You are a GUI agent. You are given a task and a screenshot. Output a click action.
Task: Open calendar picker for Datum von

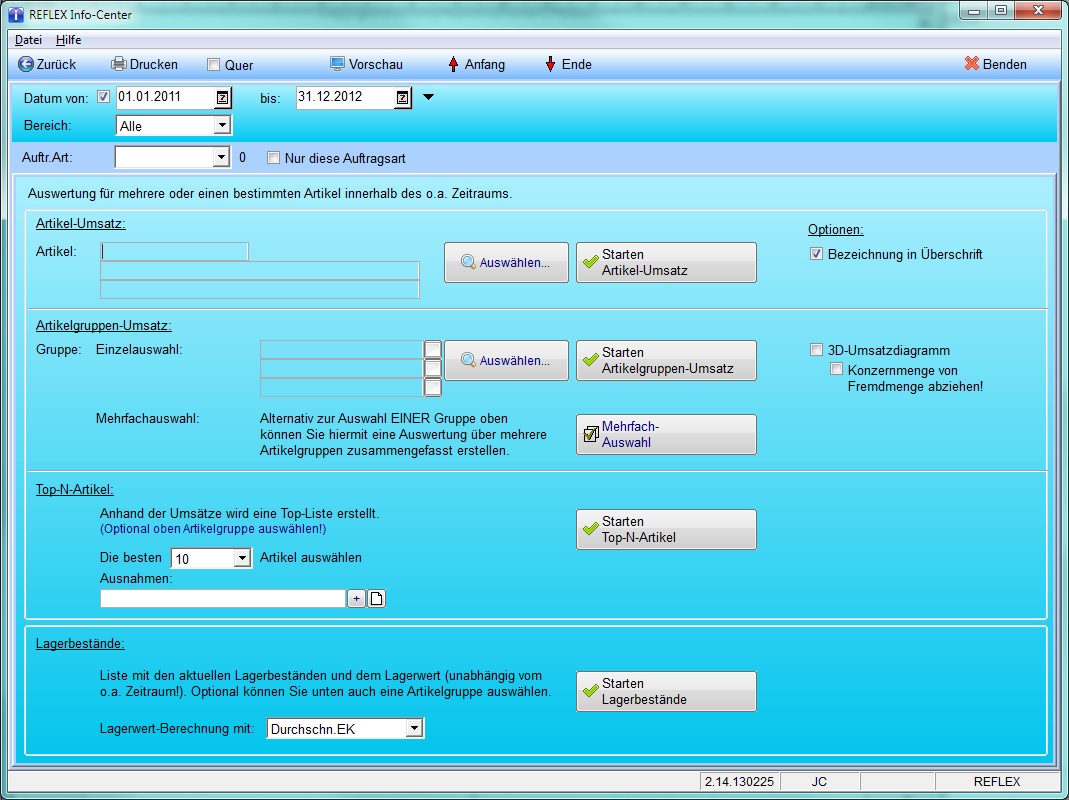tap(223, 98)
